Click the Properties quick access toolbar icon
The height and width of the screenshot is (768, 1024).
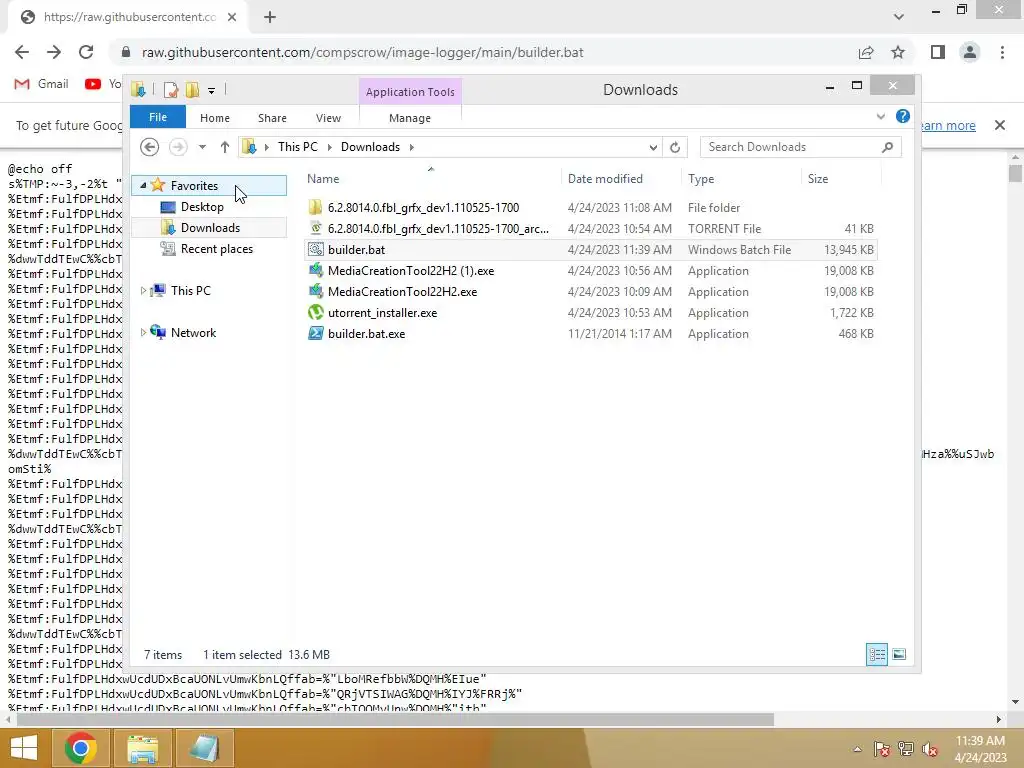(171, 89)
